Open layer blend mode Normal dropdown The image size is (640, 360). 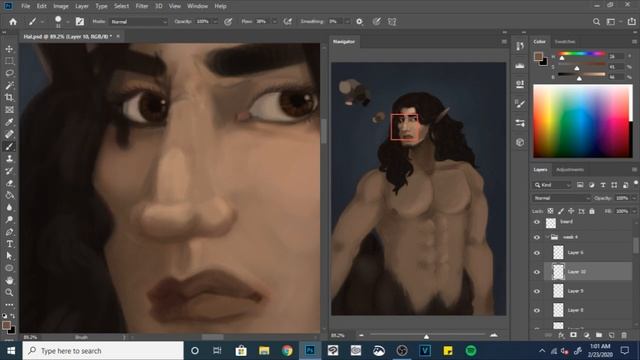(x=561, y=198)
